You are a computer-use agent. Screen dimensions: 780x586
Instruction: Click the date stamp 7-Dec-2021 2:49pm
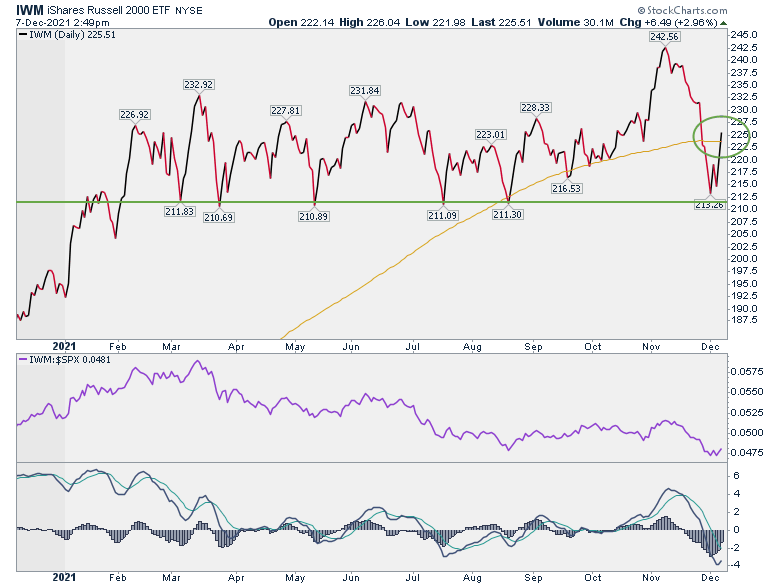(63, 23)
